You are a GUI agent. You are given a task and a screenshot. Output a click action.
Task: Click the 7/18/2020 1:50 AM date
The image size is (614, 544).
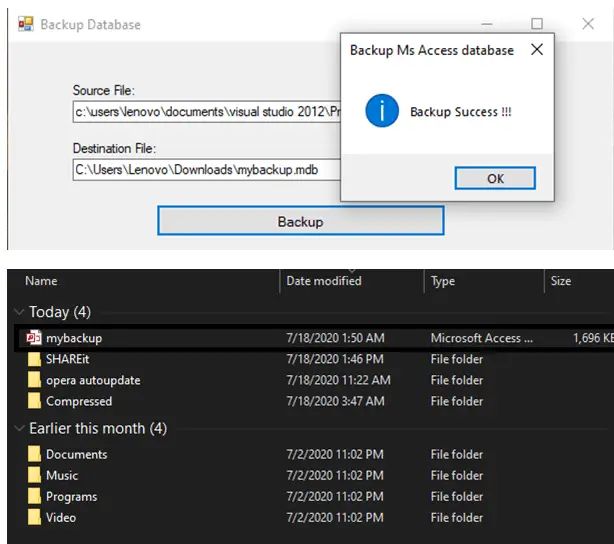pos(335,338)
